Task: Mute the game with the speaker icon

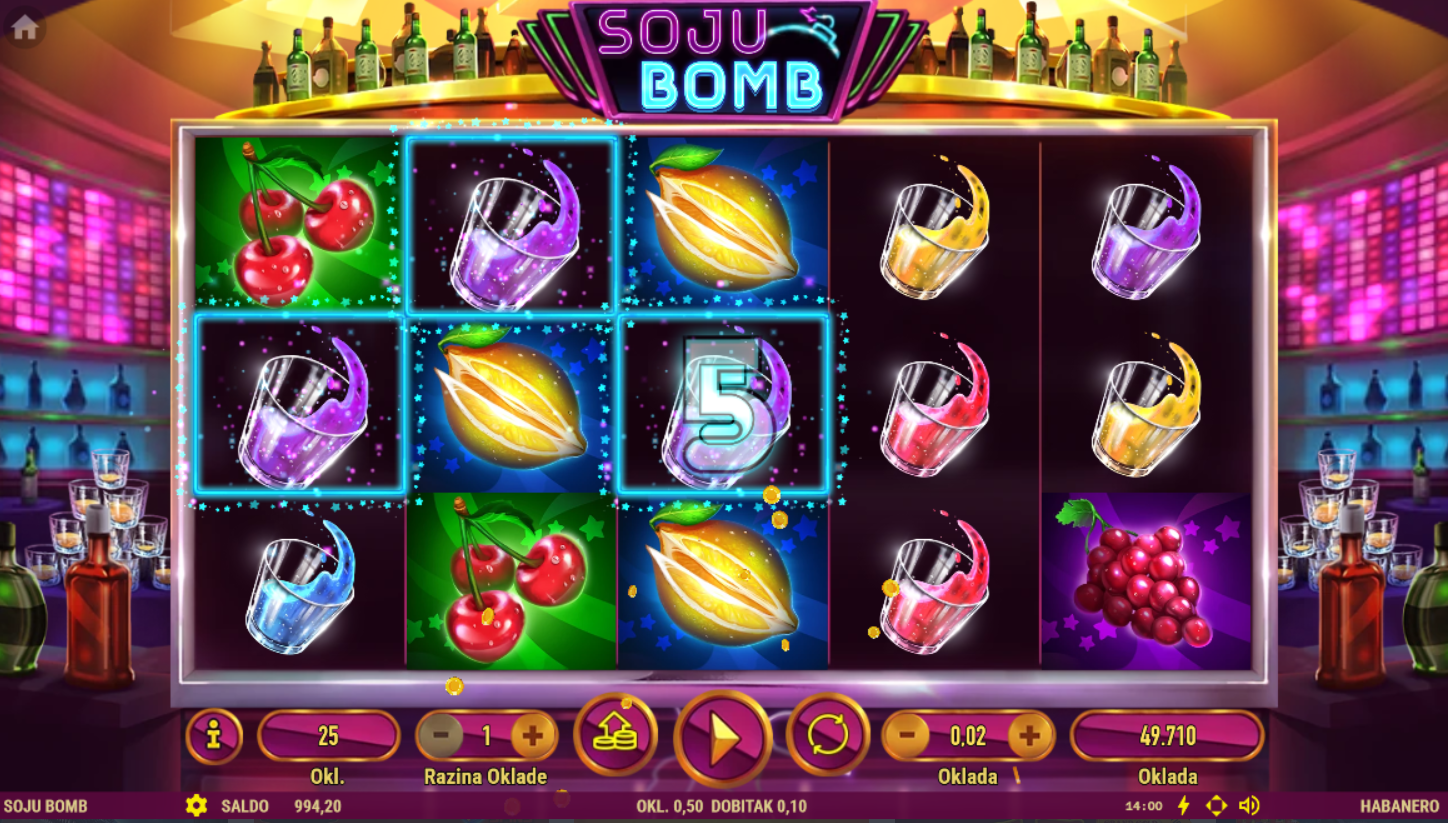Action: pos(1249,805)
